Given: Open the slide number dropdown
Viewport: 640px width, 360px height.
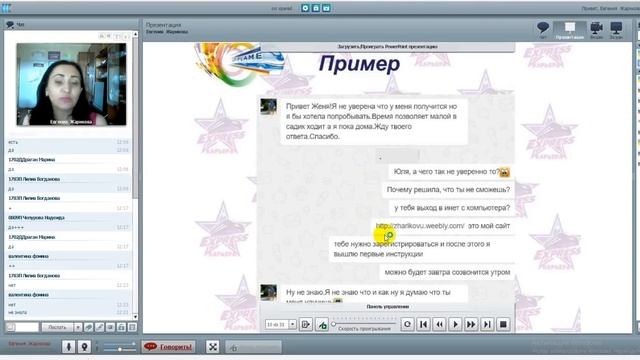Looking at the screenshot, I should pos(293,324).
